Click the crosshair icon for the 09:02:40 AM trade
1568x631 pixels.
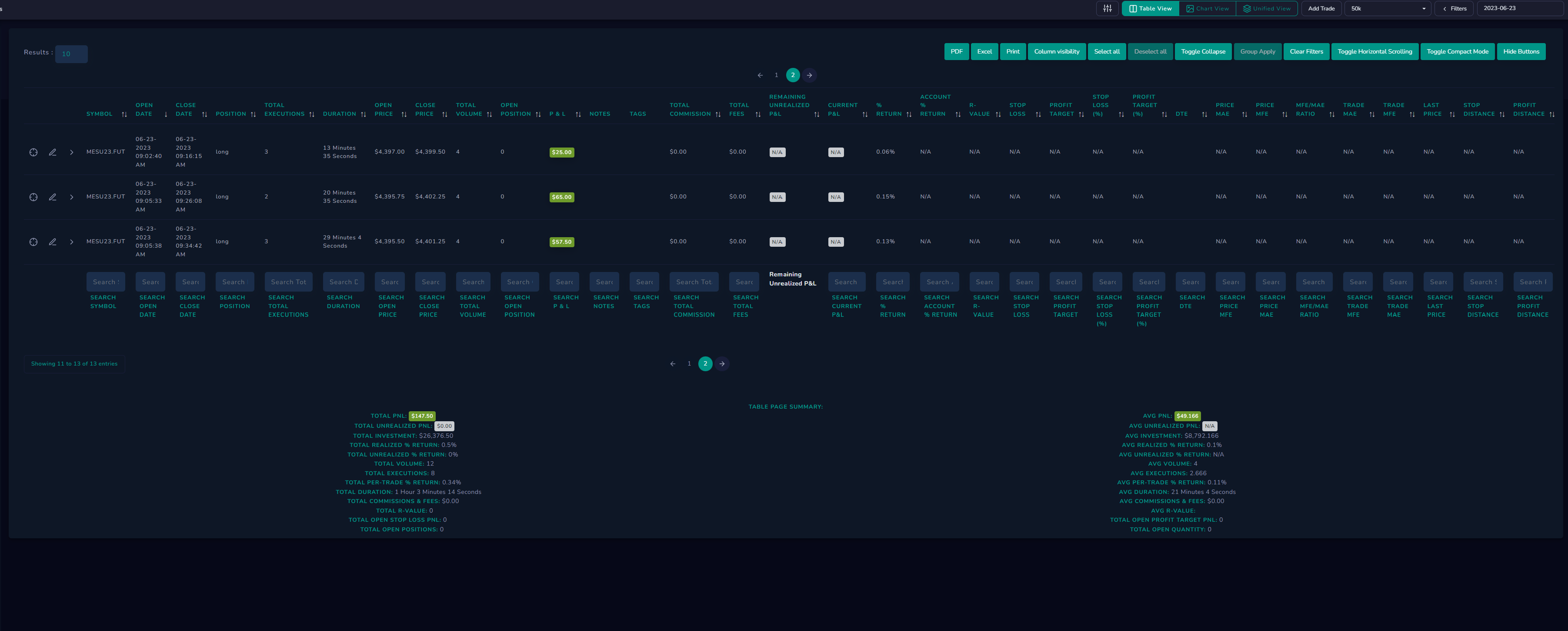point(33,152)
